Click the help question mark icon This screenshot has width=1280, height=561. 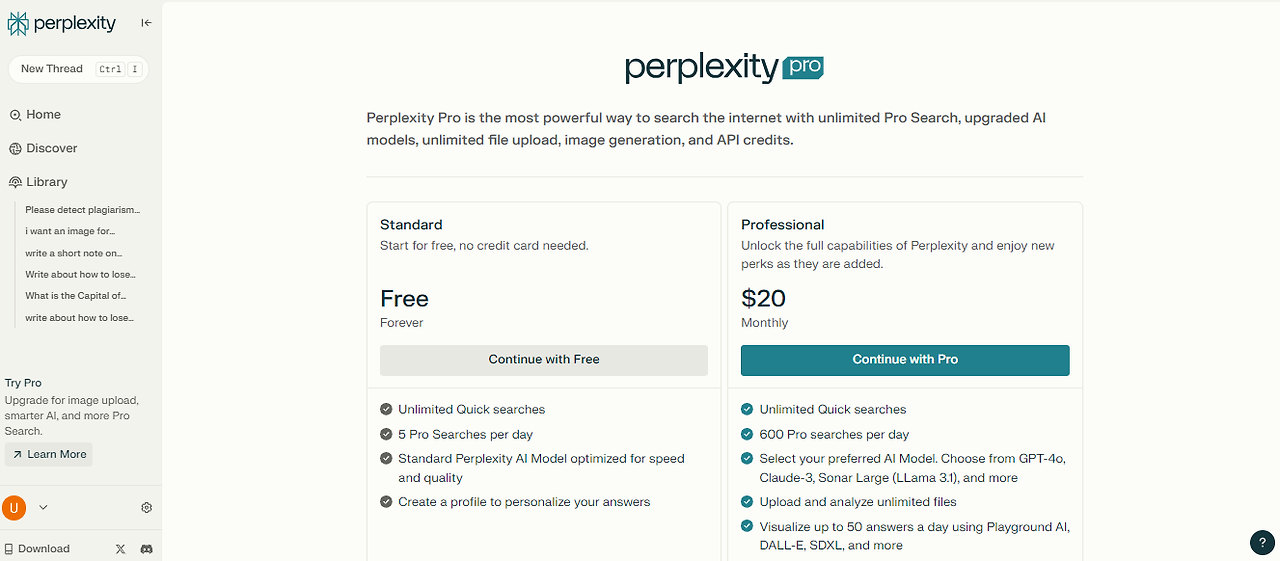pos(1262,543)
